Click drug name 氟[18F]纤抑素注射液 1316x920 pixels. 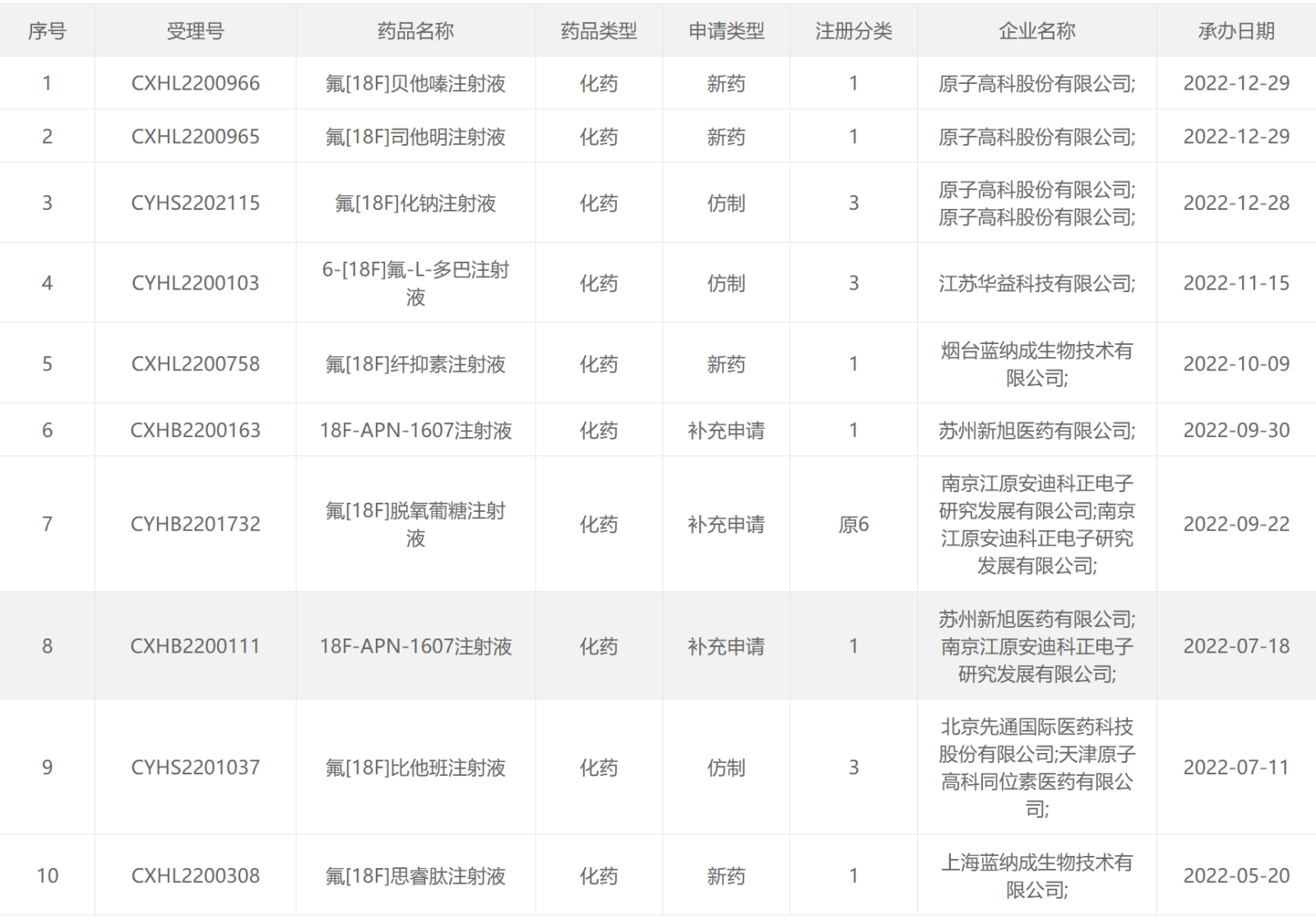point(415,364)
